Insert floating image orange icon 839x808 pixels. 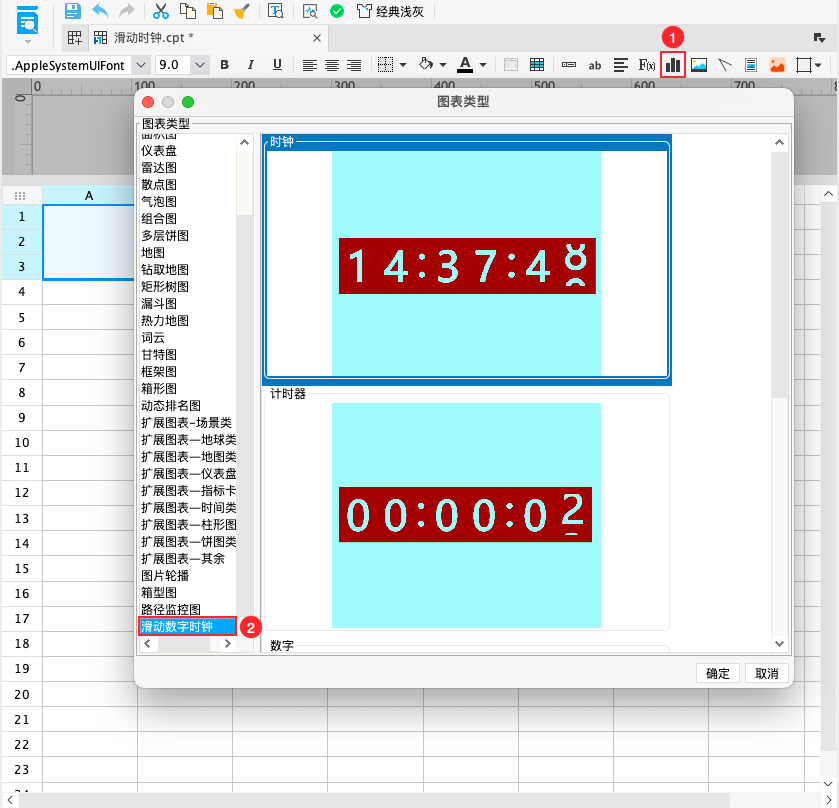(x=777, y=65)
